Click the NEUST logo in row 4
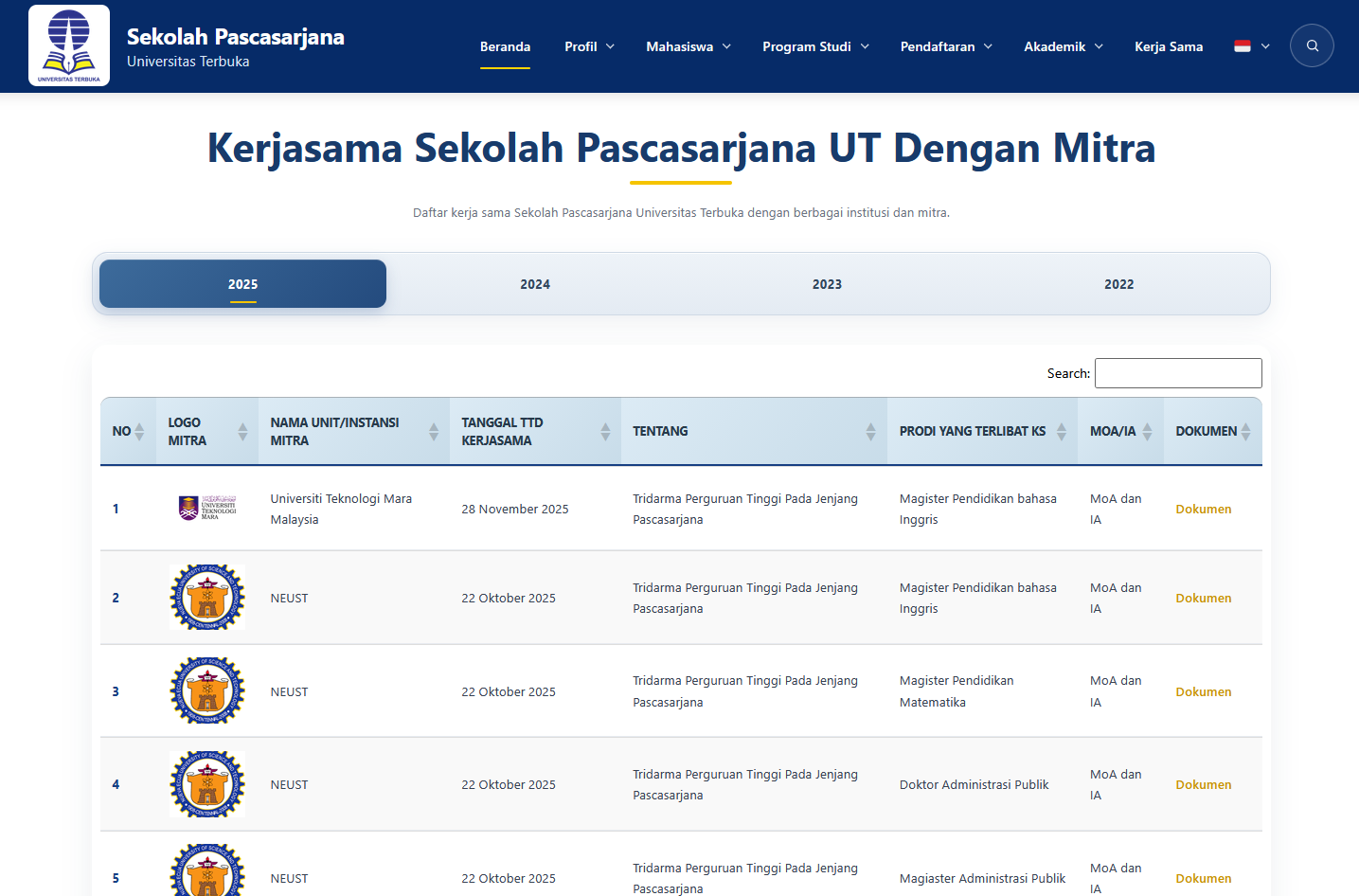This screenshot has height=896, width=1359. [x=207, y=784]
